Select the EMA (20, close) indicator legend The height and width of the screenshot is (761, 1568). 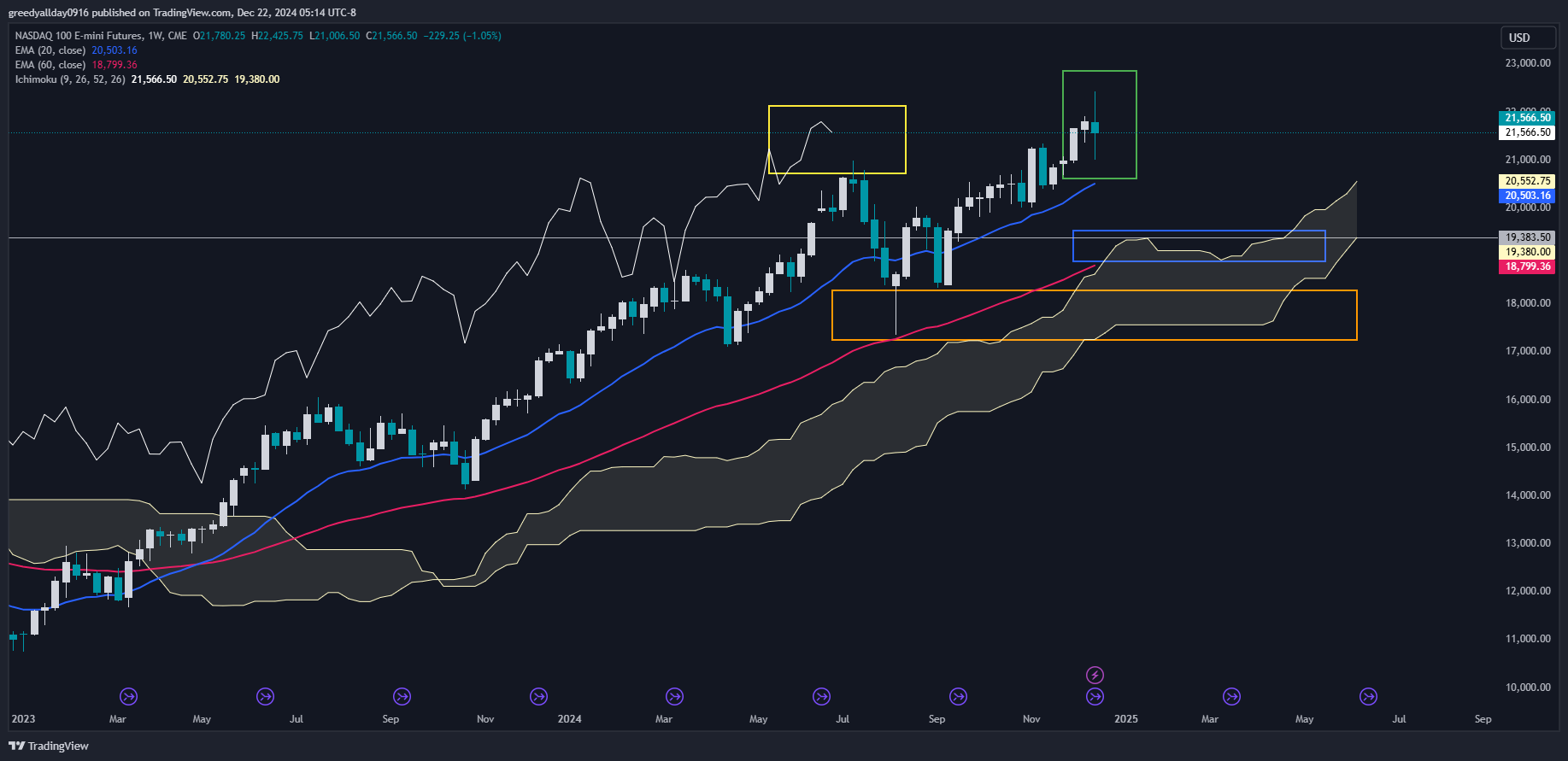(x=50, y=50)
